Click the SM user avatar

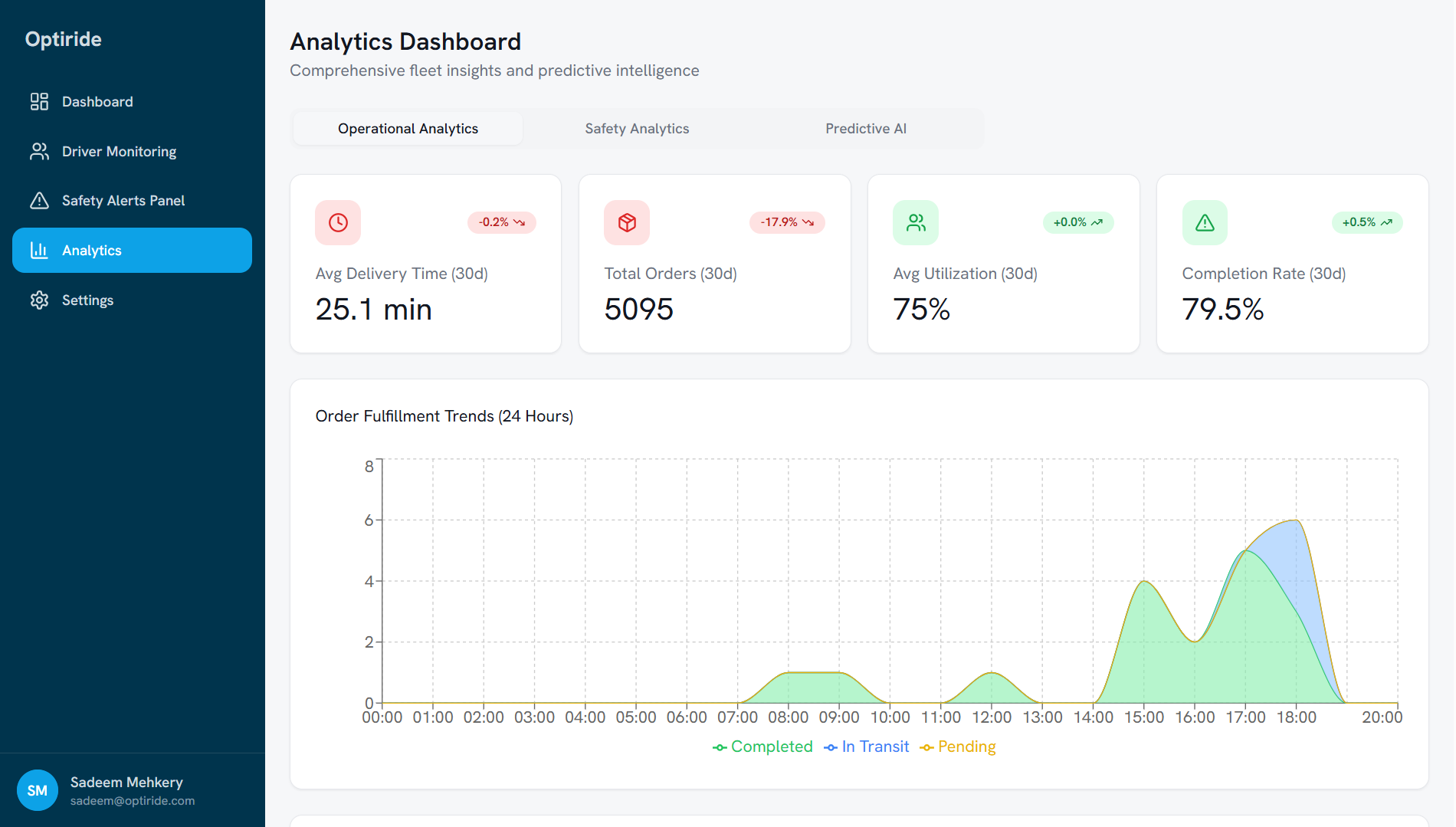click(38, 790)
